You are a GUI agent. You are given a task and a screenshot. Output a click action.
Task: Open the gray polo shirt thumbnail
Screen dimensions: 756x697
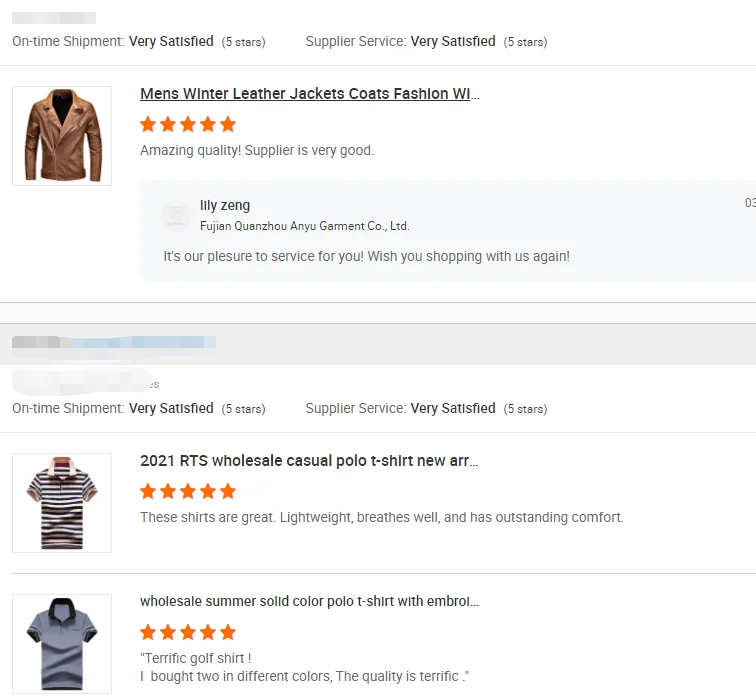click(x=62, y=643)
